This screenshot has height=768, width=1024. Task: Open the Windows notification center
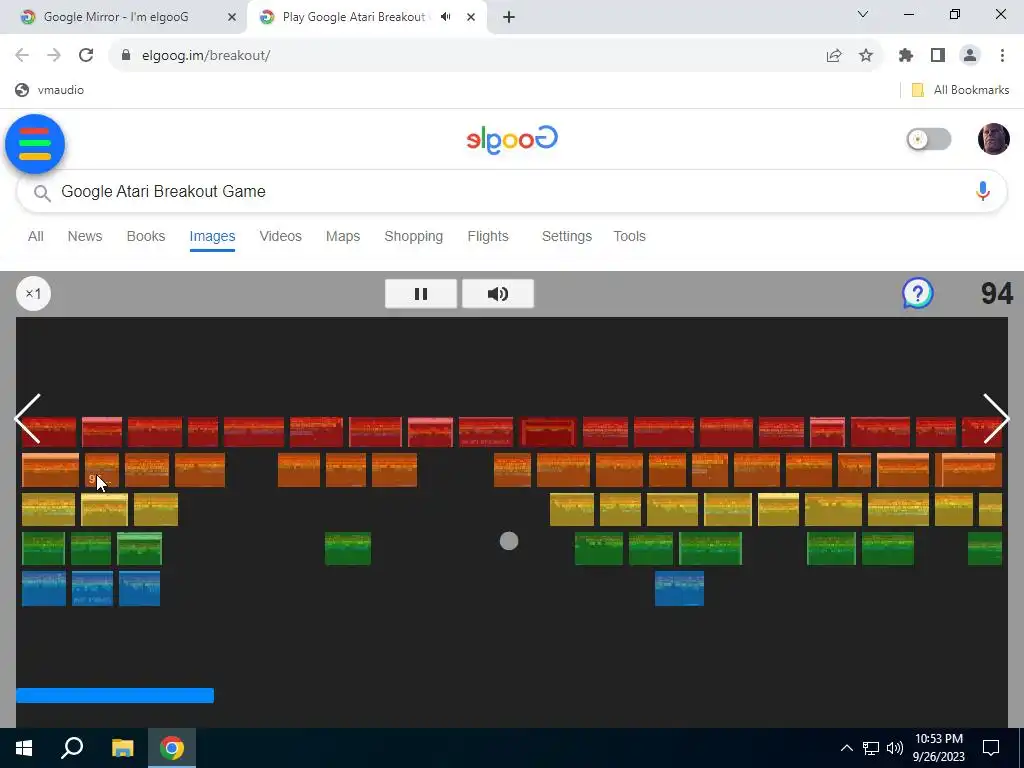(991, 748)
